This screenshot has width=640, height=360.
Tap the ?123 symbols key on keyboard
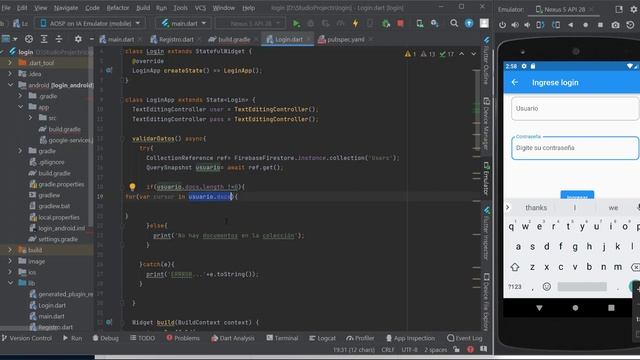pyautogui.click(x=515, y=287)
